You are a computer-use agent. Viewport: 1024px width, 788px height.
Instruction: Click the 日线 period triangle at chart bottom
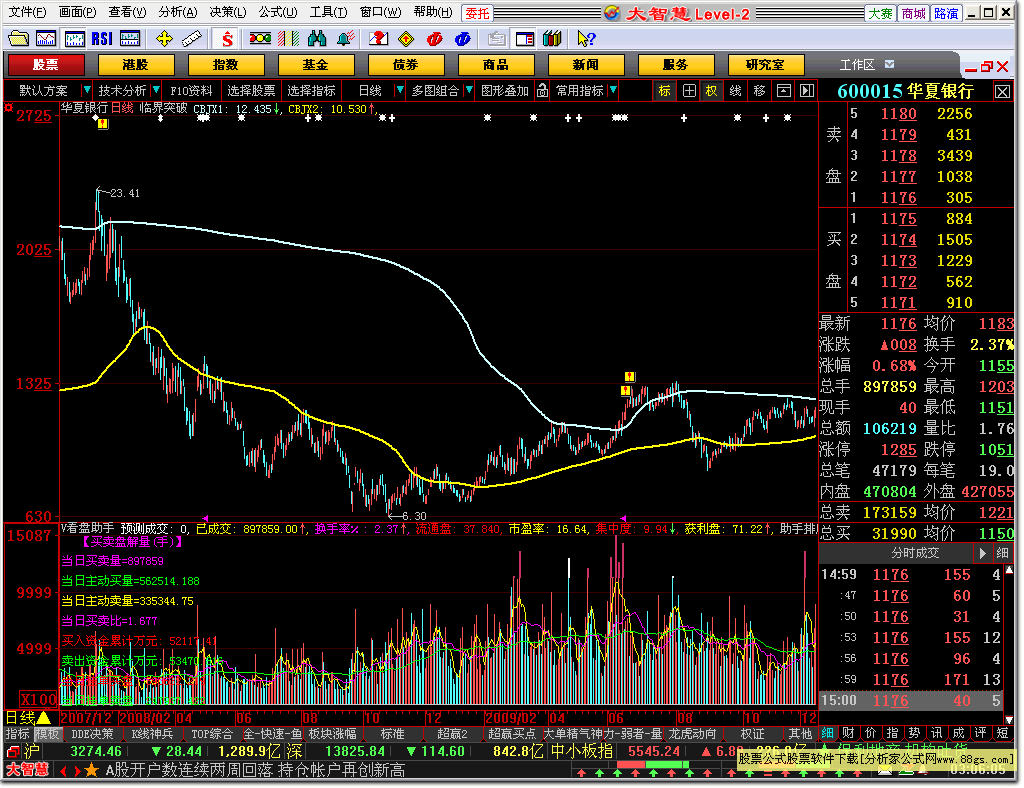tap(42, 718)
